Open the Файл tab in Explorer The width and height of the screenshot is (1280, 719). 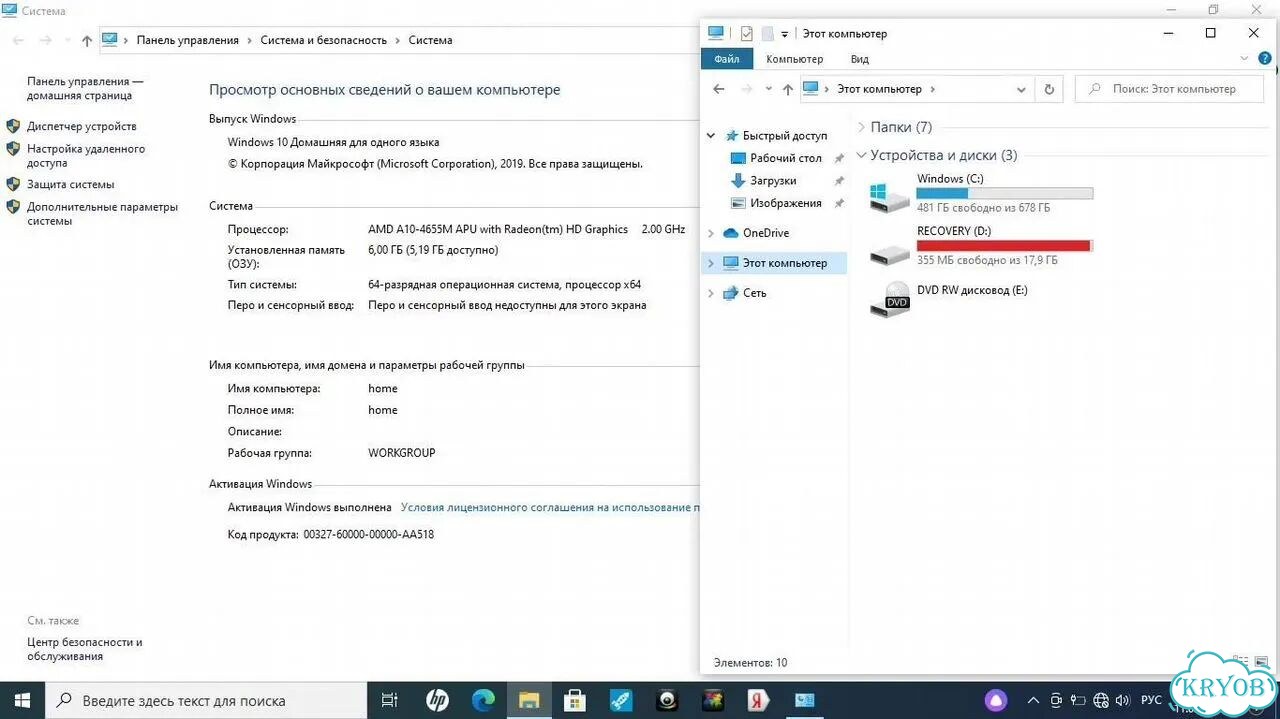tap(727, 59)
